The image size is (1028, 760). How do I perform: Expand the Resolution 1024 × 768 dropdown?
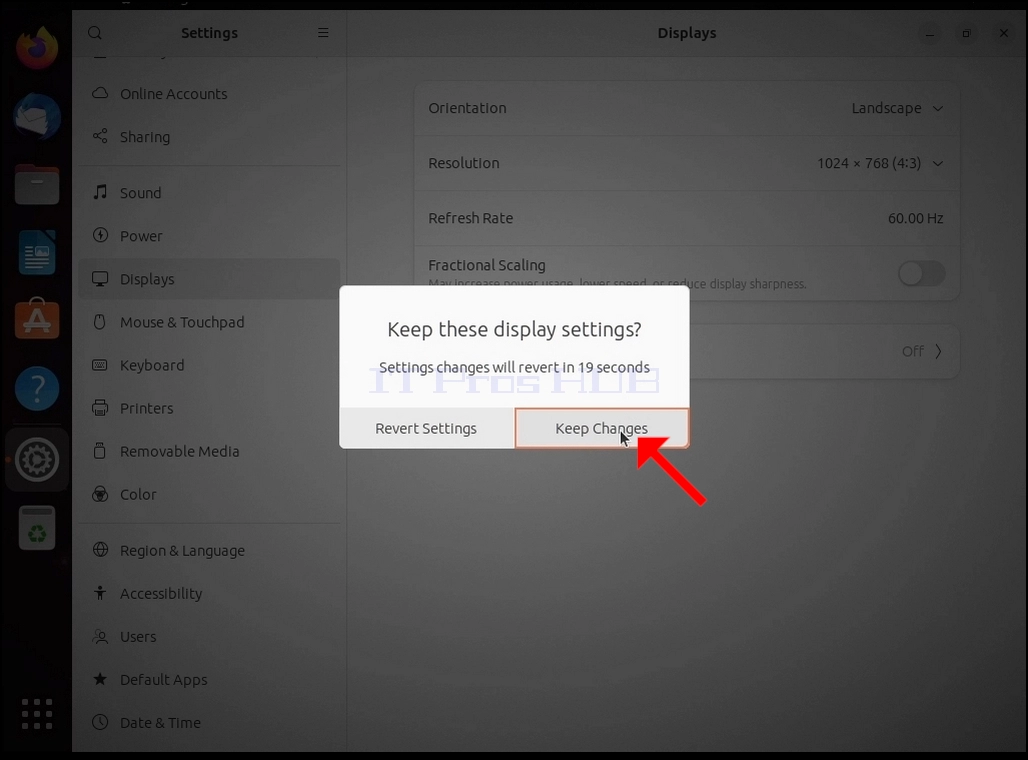880,163
